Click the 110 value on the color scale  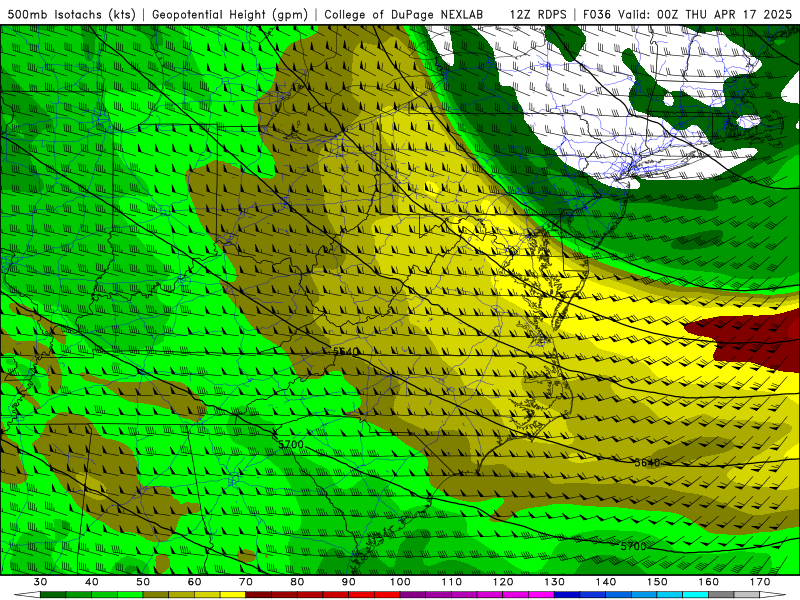452,582
